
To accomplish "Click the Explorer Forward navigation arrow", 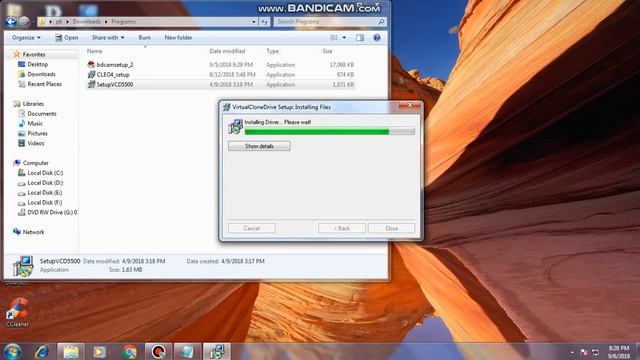I will (24, 22).
